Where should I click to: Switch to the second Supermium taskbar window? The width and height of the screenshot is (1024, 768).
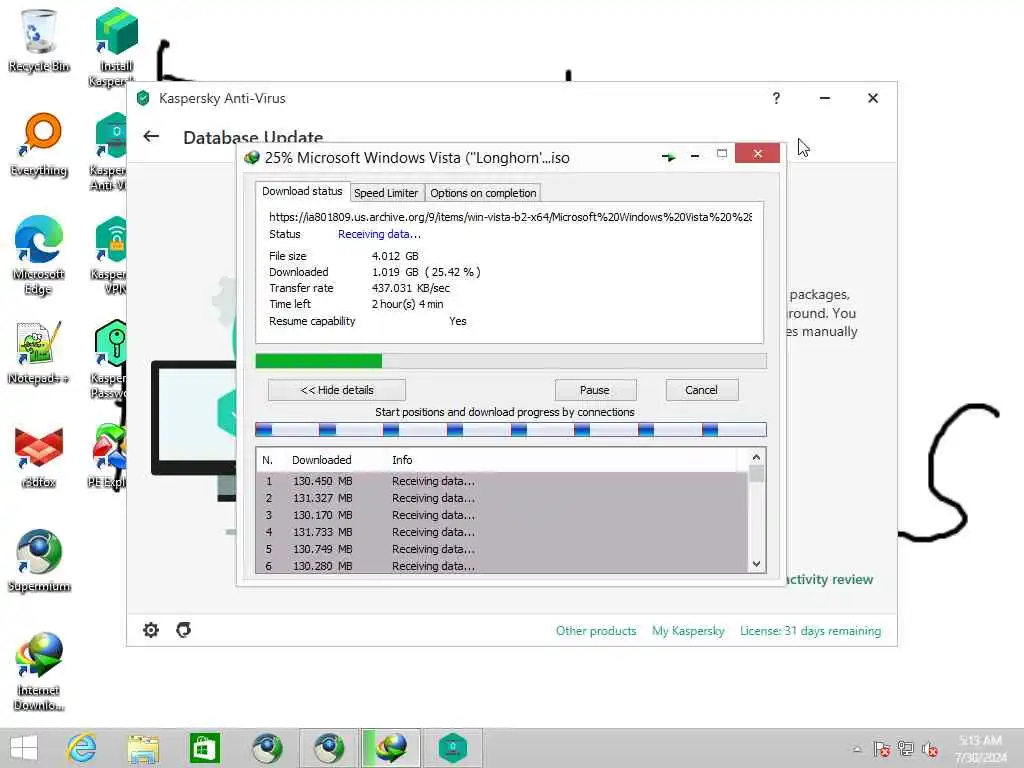328,748
